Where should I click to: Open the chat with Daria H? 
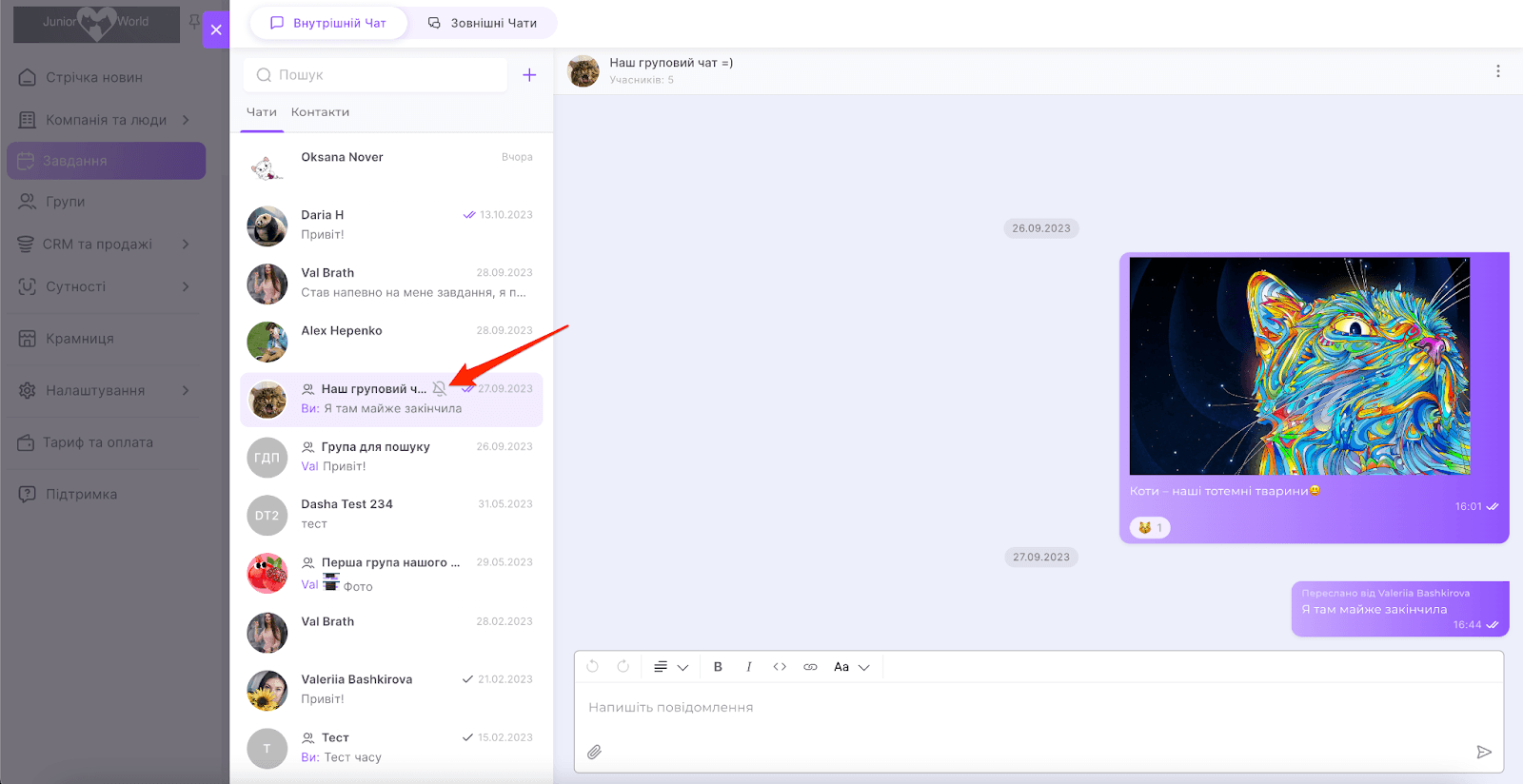391,225
